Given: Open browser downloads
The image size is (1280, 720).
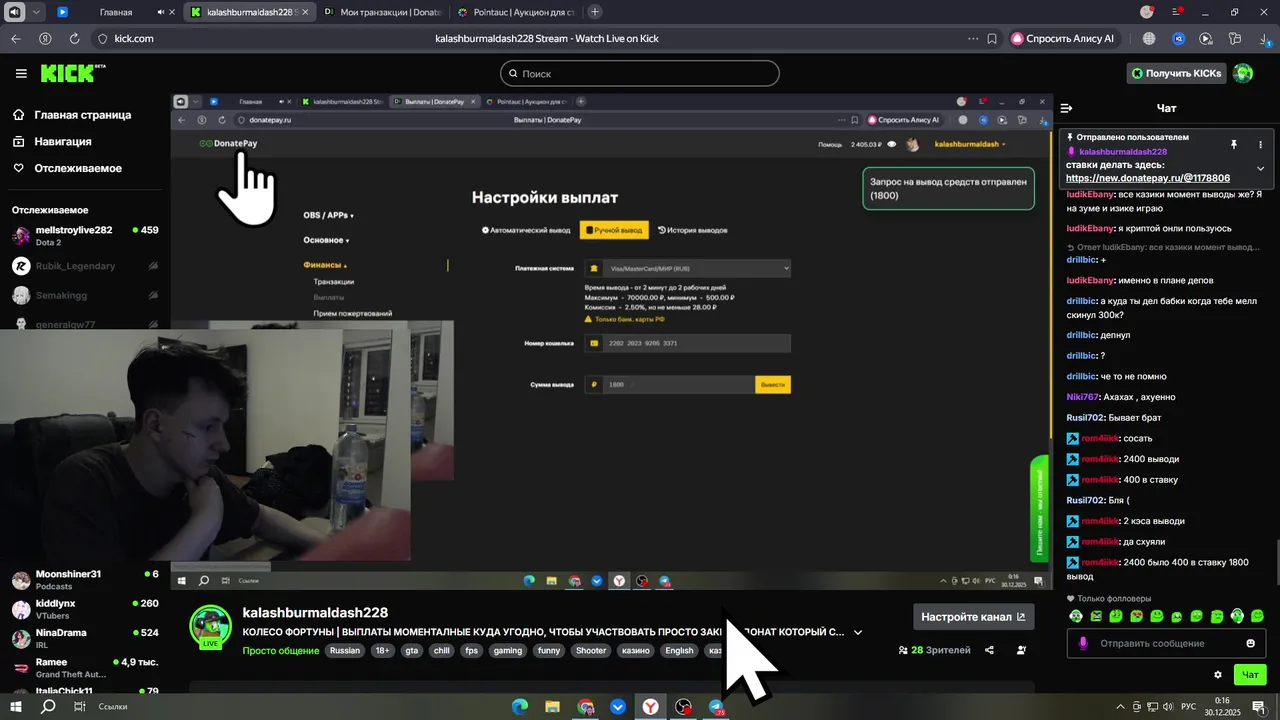Looking at the screenshot, I should click(x=1264, y=38).
